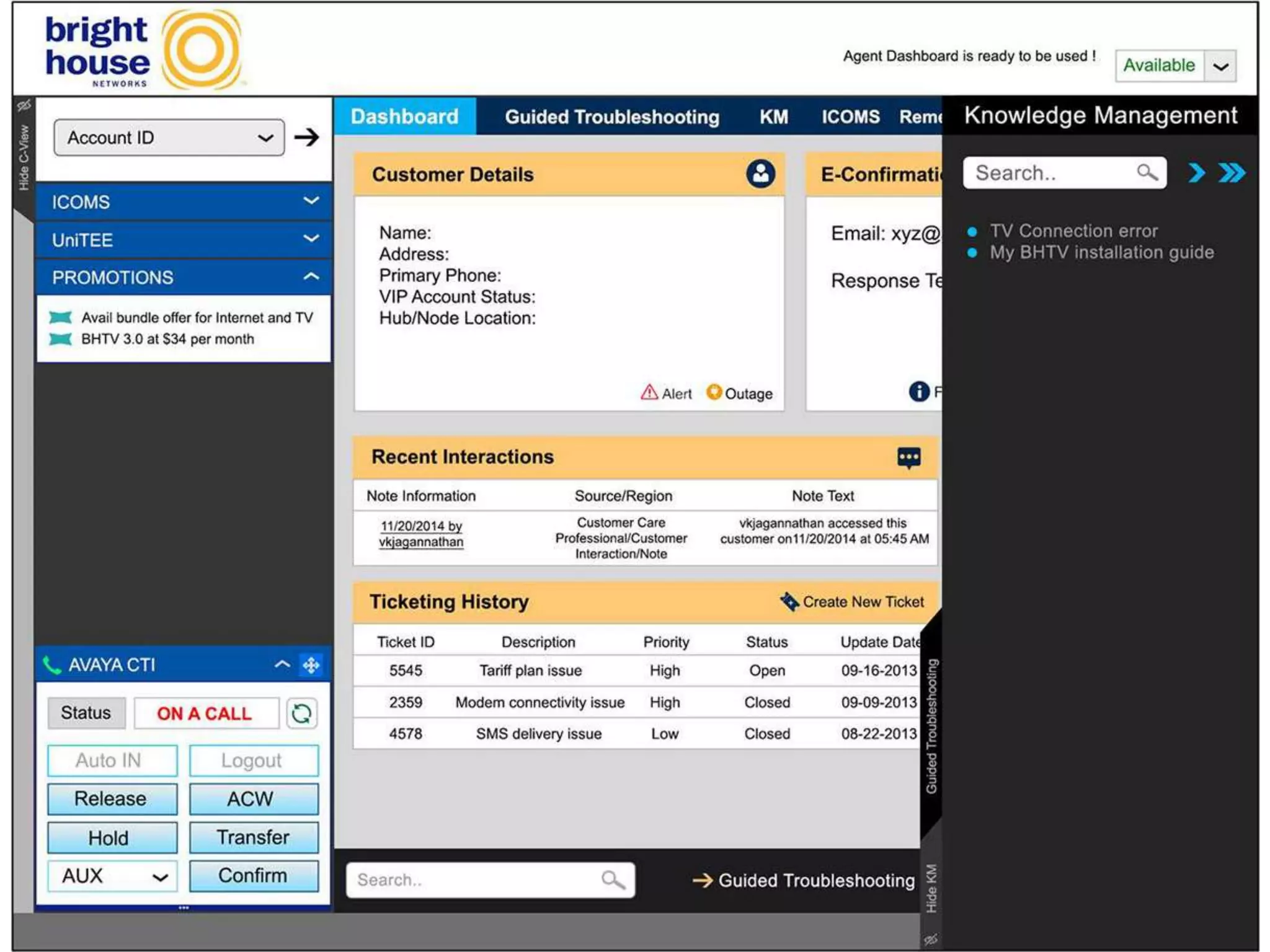
Task: Click the E-Confirmation info icon
Action: [919, 391]
